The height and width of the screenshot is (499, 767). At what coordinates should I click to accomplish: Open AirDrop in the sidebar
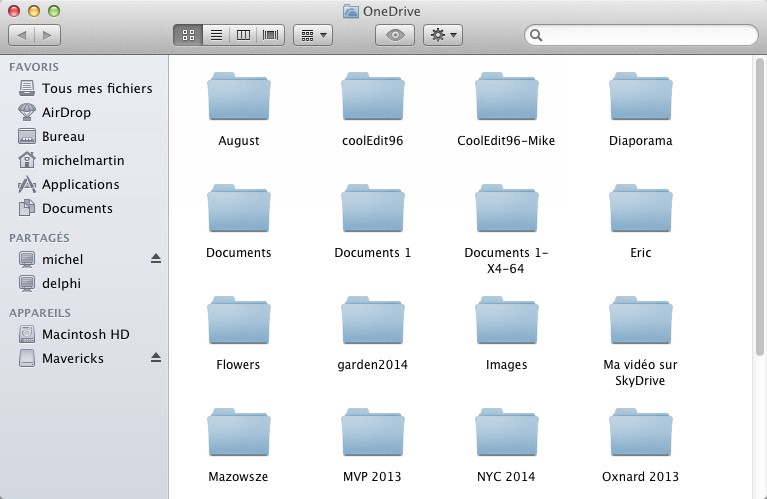tap(66, 112)
